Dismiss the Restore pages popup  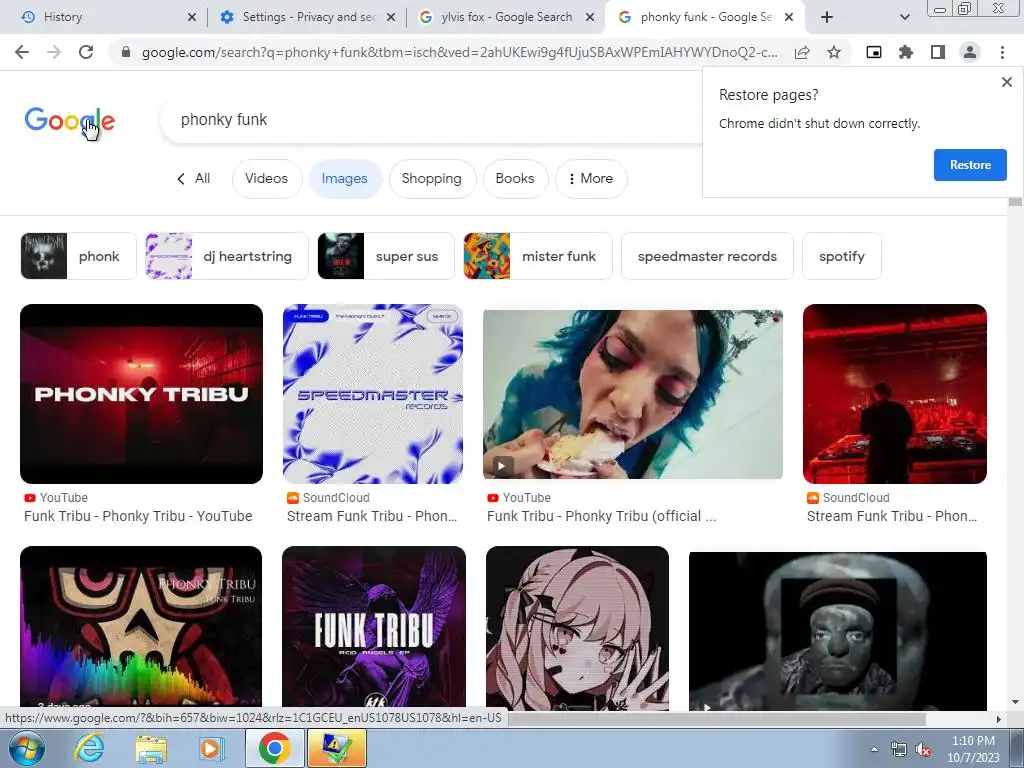1006,82
